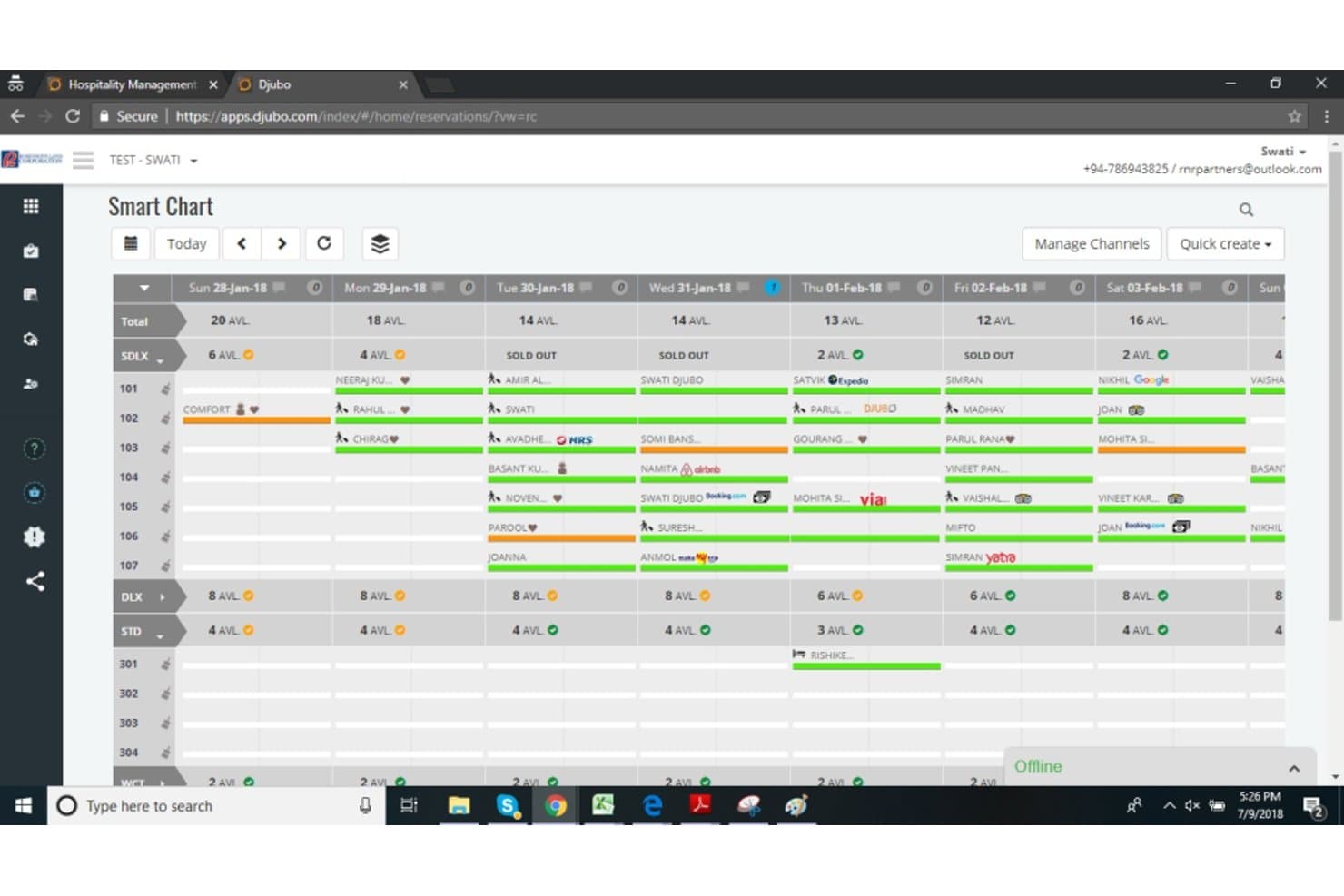Go to the next week with the right arrow

(282, 243)
